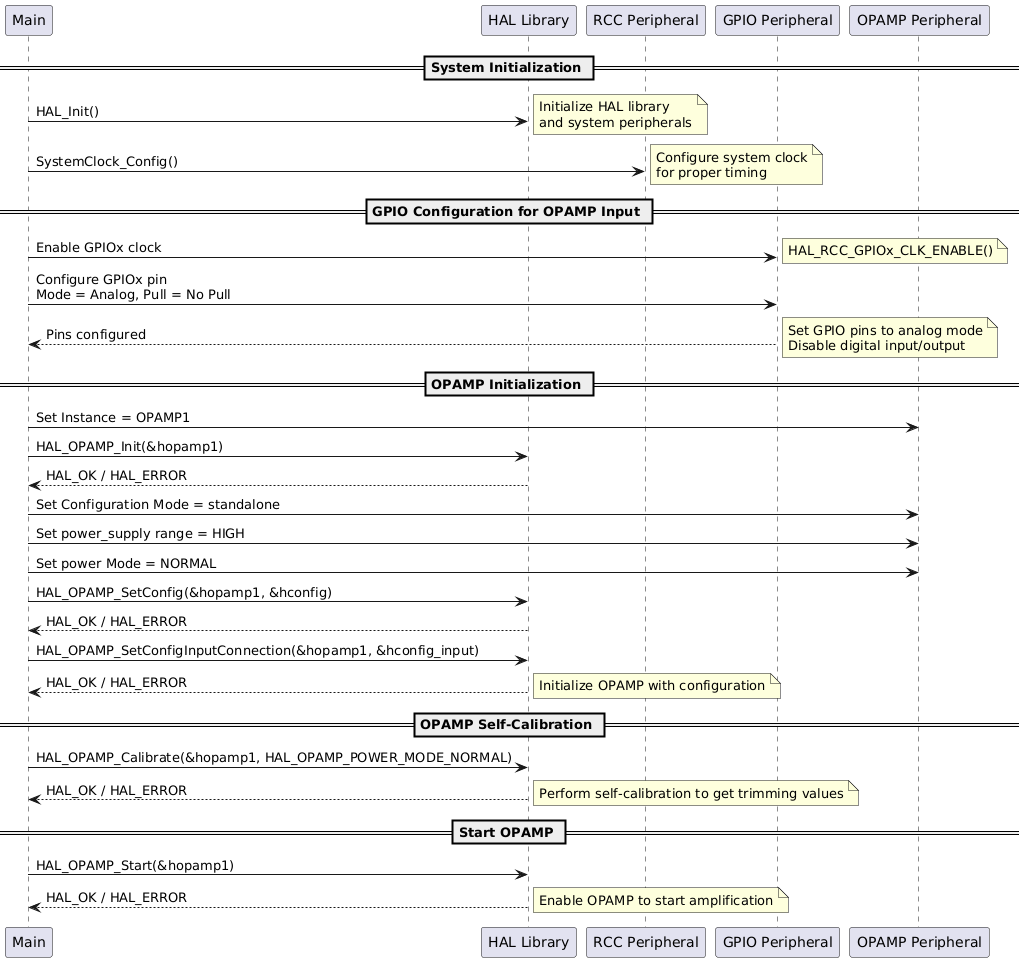Click the HAL Library participant box at bottom

[528, 942]
